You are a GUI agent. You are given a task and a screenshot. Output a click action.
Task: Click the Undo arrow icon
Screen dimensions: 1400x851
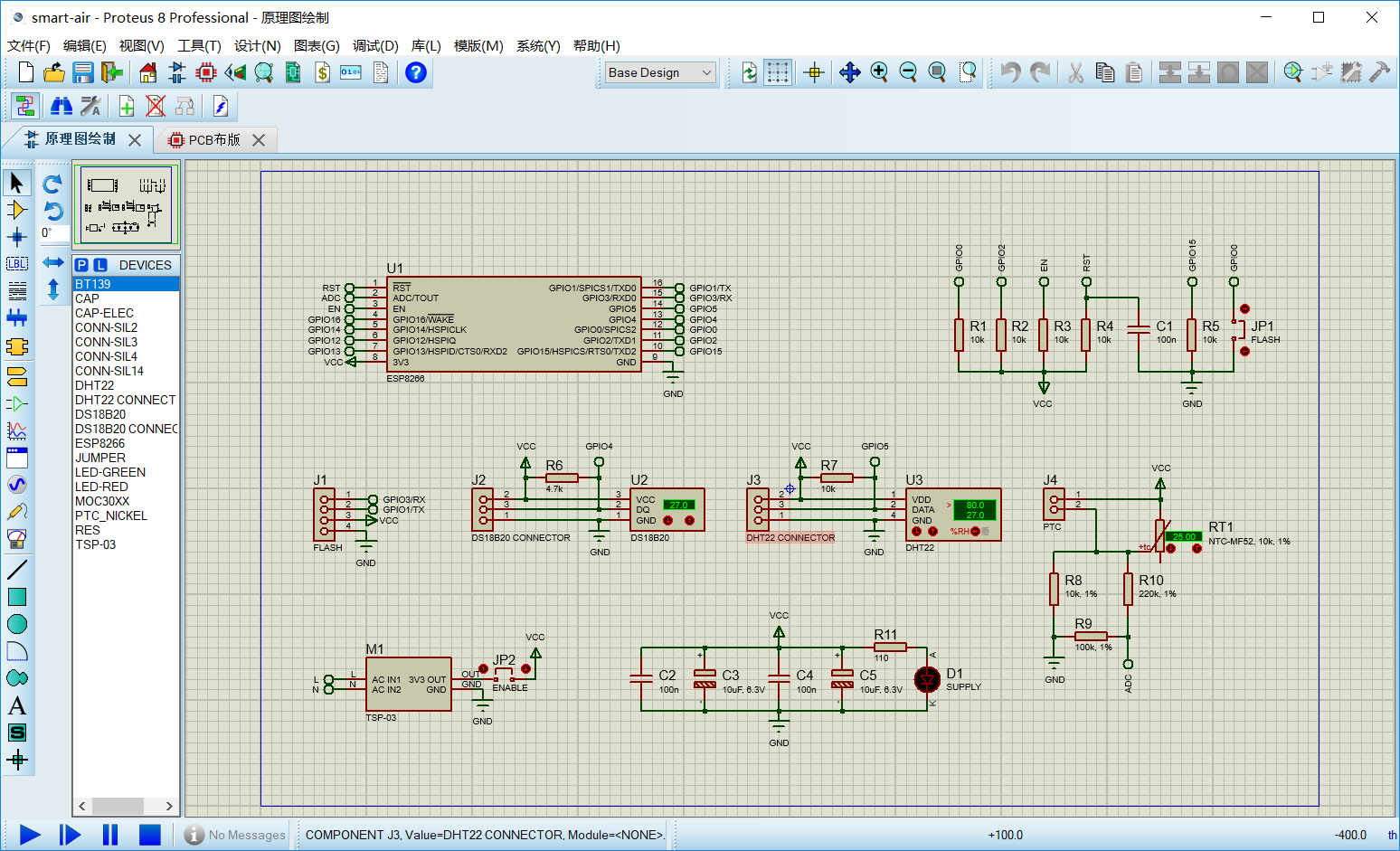pos(1011,72)
